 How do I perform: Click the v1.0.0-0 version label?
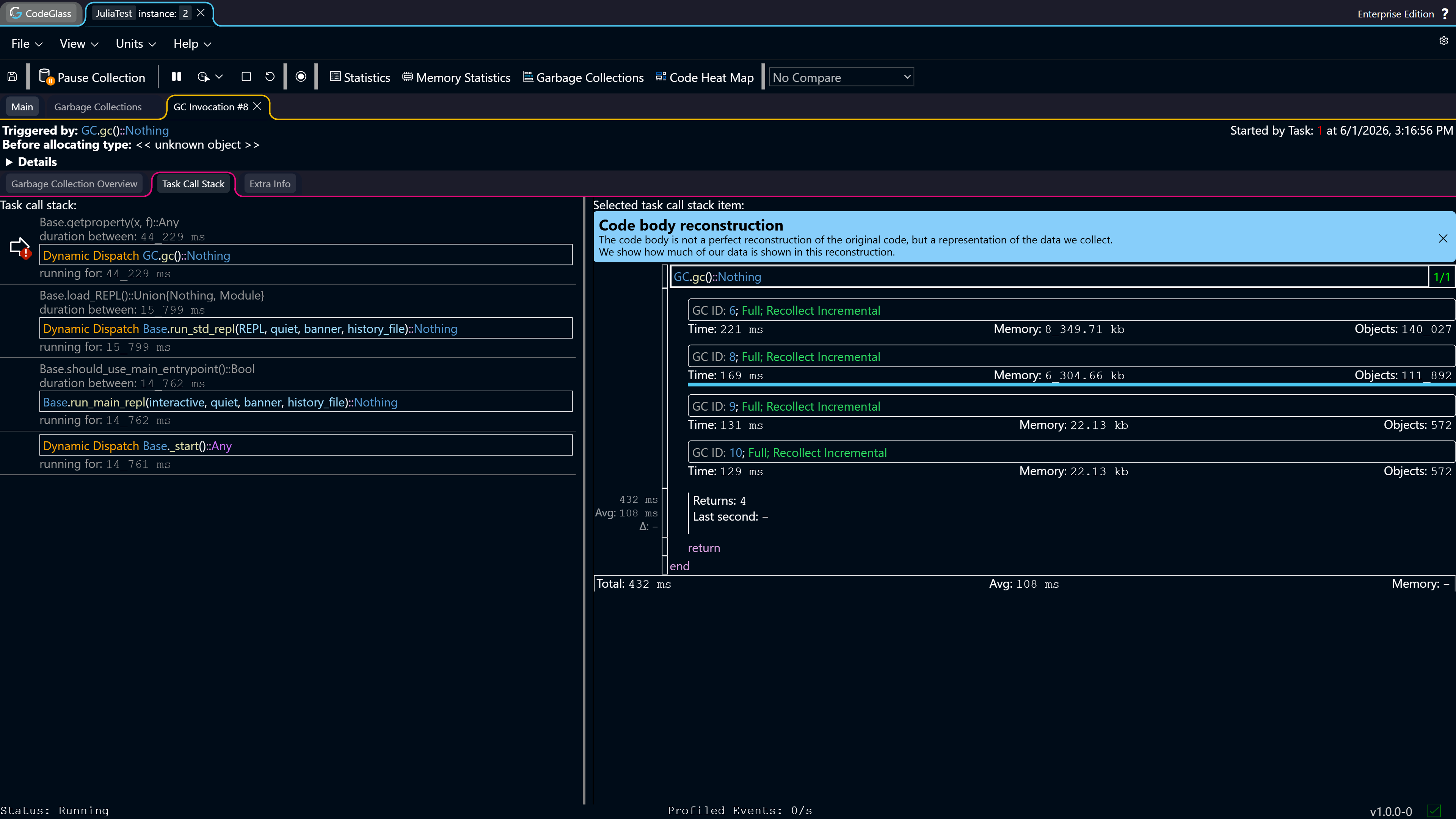pyautogui.click(x=1391, y=812)
